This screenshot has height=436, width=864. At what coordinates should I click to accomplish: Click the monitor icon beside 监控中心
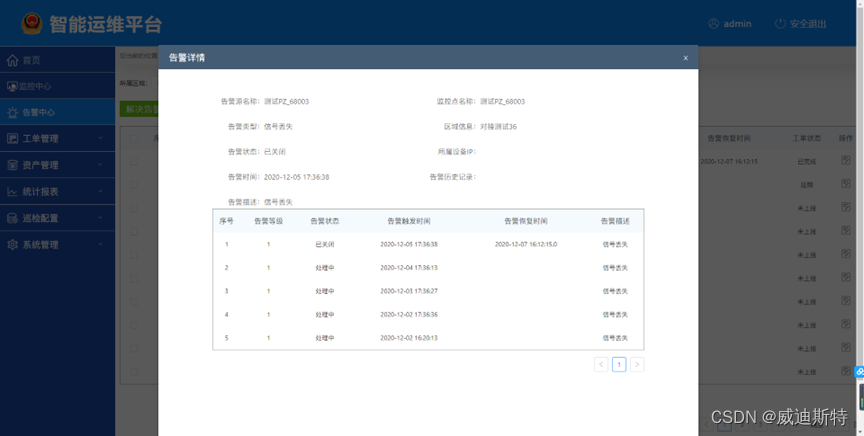(12, 87)
